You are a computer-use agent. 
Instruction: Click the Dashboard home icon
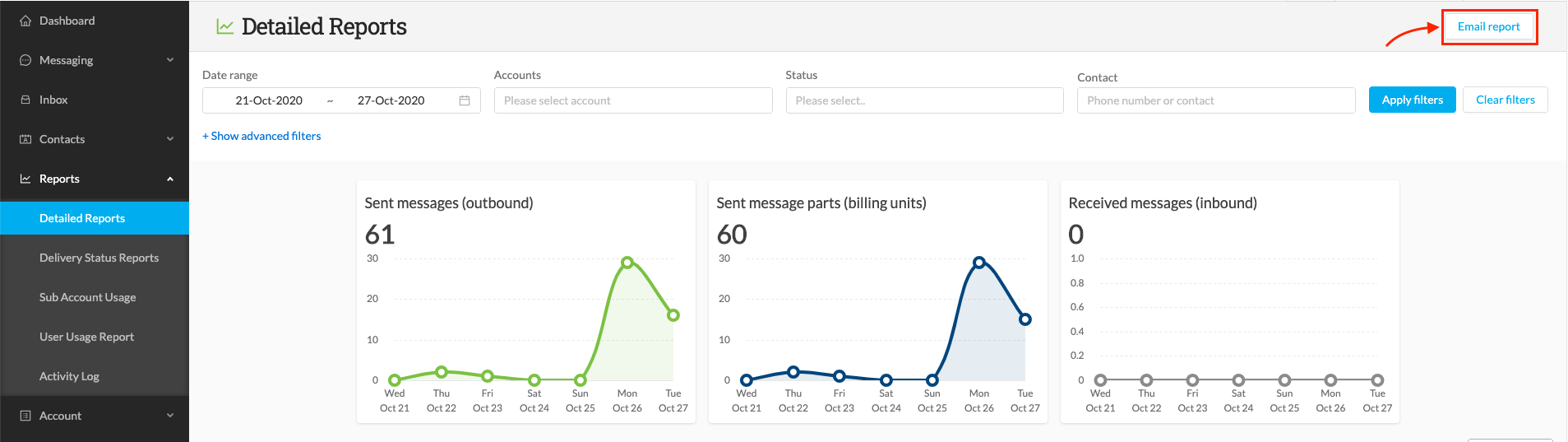[25, 21]
